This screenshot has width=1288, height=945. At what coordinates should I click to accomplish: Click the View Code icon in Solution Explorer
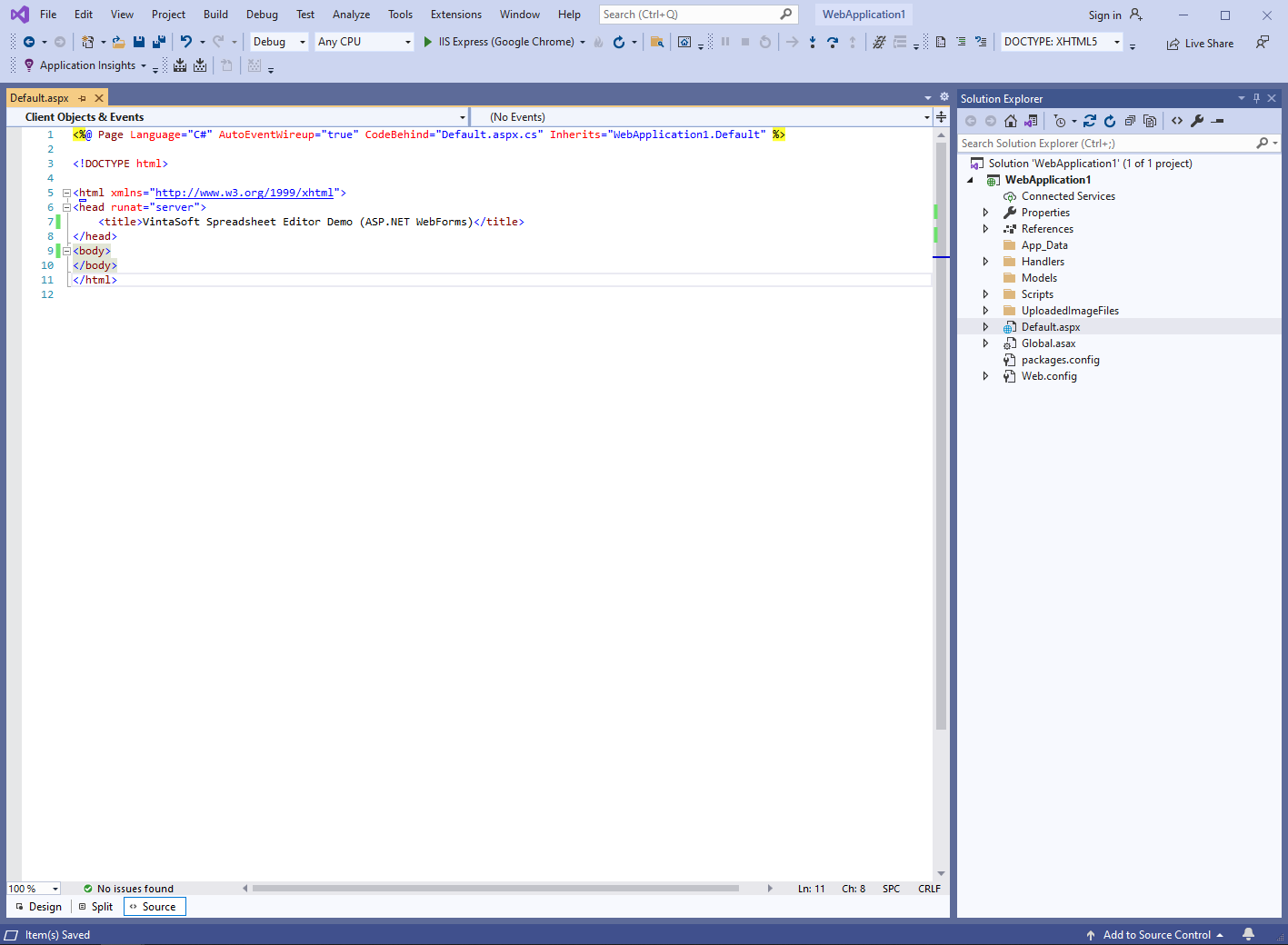pos(1177,121)
